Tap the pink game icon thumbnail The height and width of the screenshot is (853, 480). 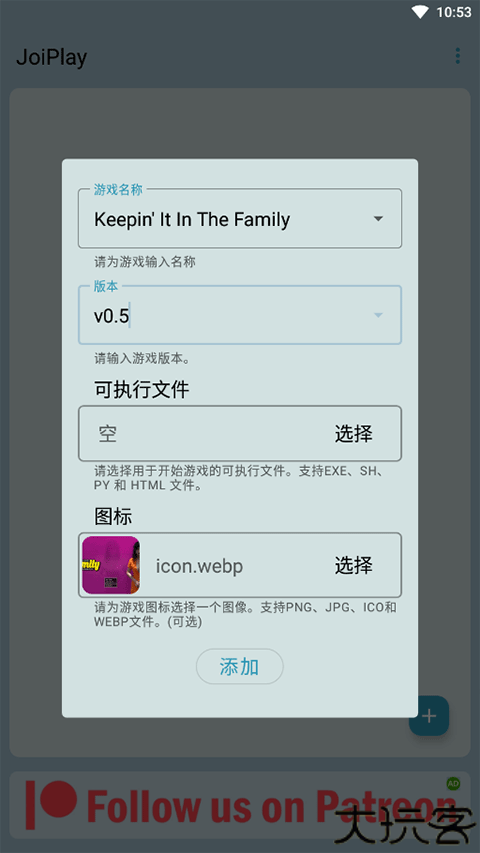pos(111,565)
